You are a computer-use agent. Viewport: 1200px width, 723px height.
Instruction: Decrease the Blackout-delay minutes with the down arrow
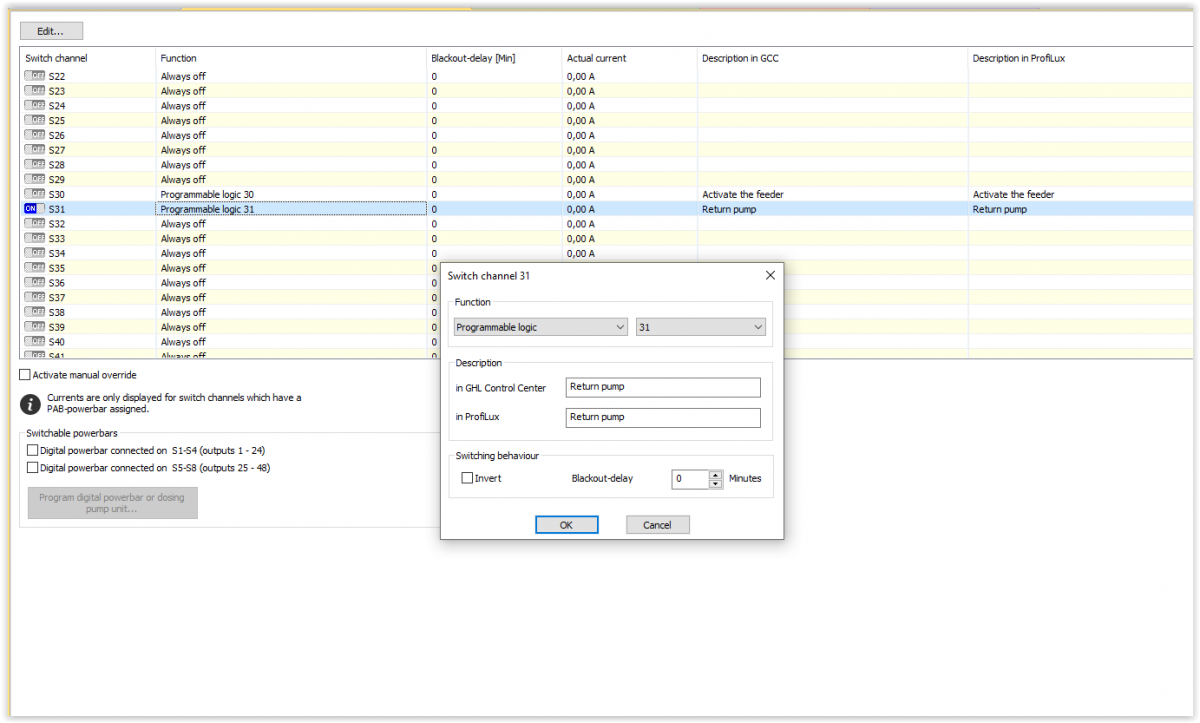(715, 484)
